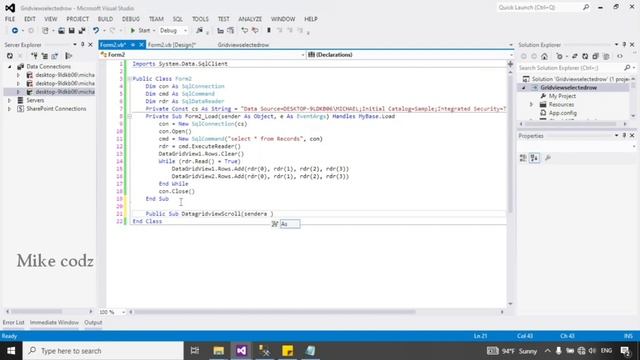
Task: Select the Gridviewselectedrow project node
Action: pos(569,88)
